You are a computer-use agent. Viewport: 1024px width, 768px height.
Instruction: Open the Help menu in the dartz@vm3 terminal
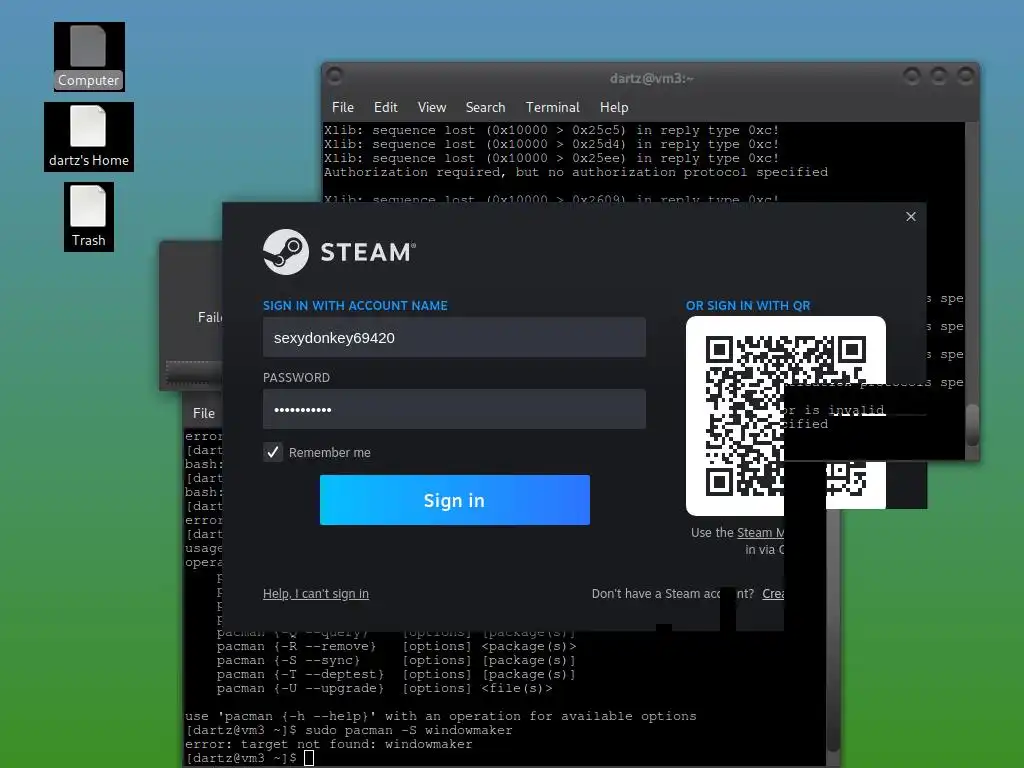pyautogui.click(x=614, y=107)
